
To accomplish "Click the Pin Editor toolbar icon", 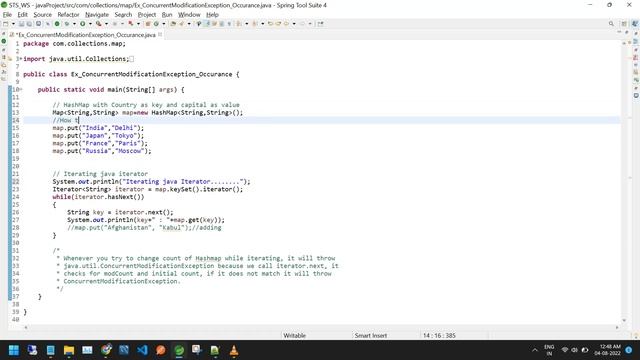I will (320, 24).
